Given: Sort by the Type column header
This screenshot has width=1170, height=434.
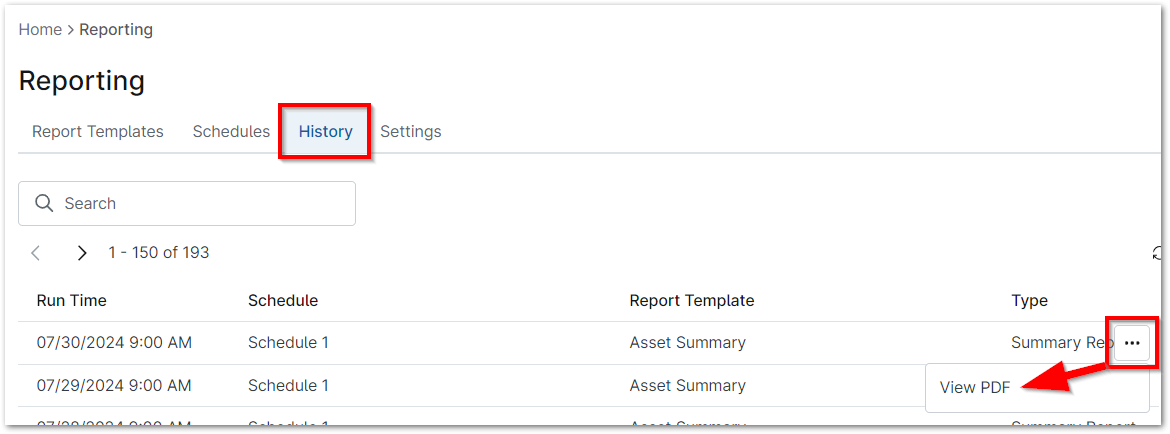Looking at the screenshot, I should point(1029,300).
